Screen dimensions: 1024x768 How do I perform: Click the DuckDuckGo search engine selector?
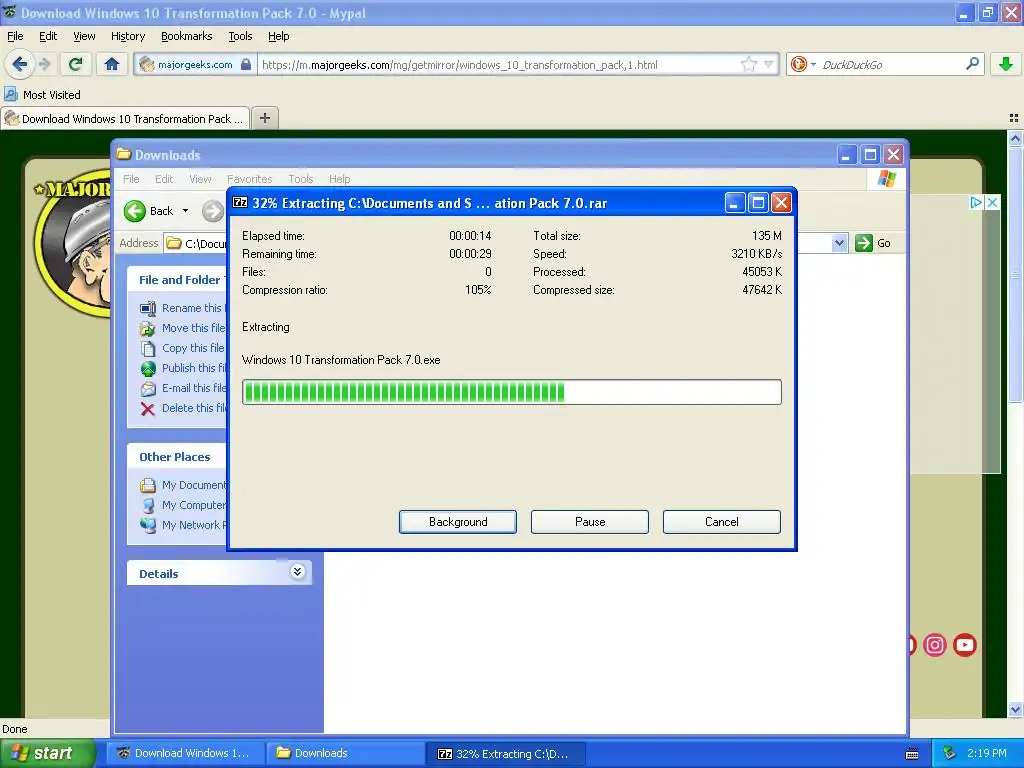803,64
